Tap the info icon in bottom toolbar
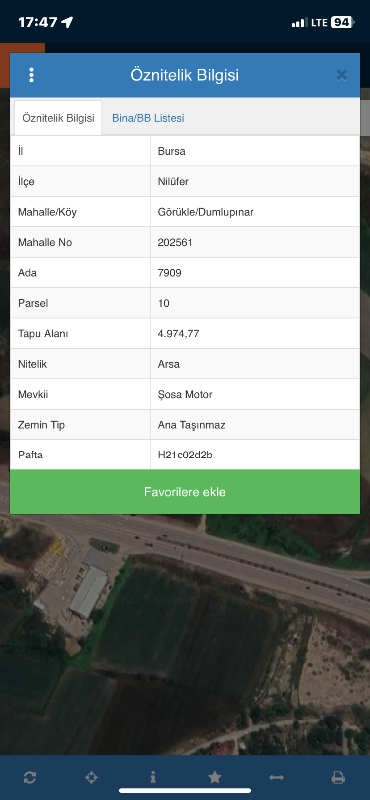The width and height of the screenshot is (370, 800). [x=153, y=778]
